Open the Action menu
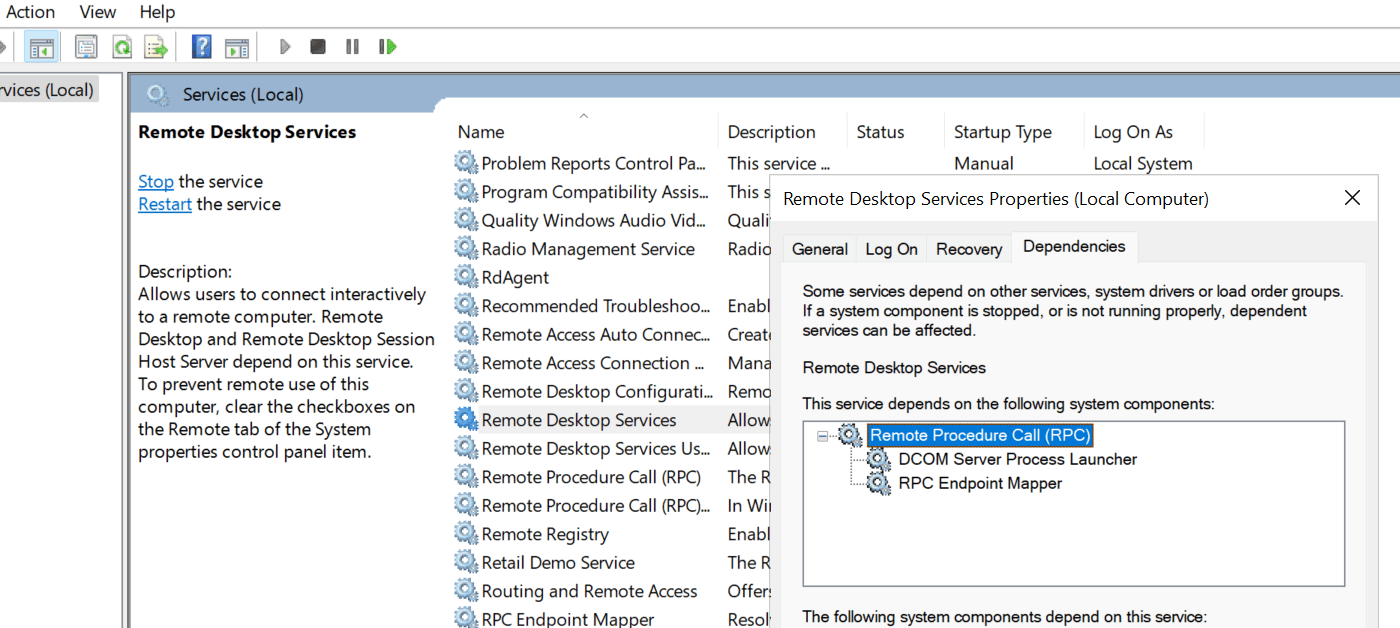The height and width of the screenshot is (628, 1400). (x=31, y=12)
